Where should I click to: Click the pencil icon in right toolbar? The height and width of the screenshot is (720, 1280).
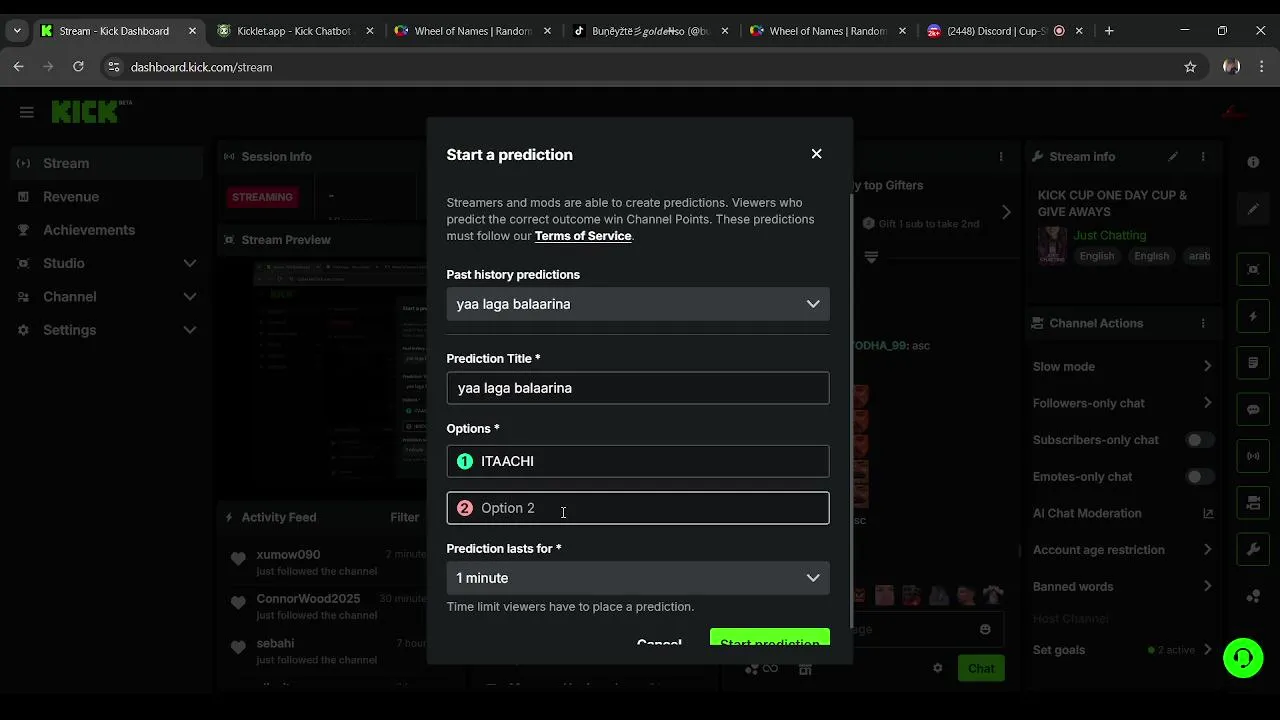coord(1253,210)
